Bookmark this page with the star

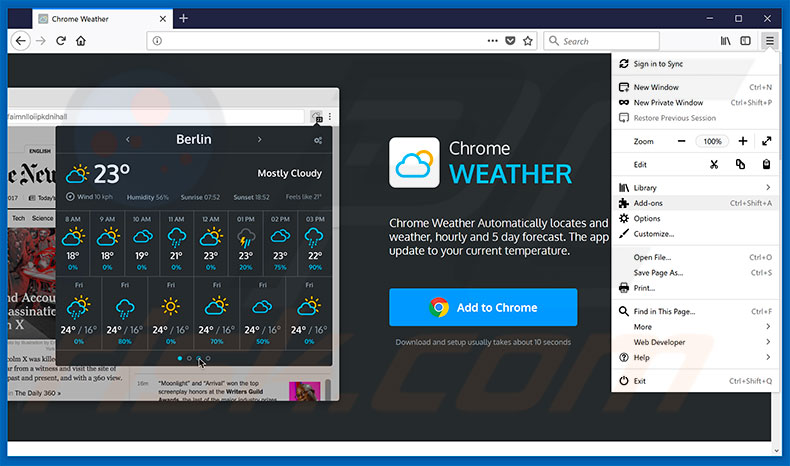point(528,41)
